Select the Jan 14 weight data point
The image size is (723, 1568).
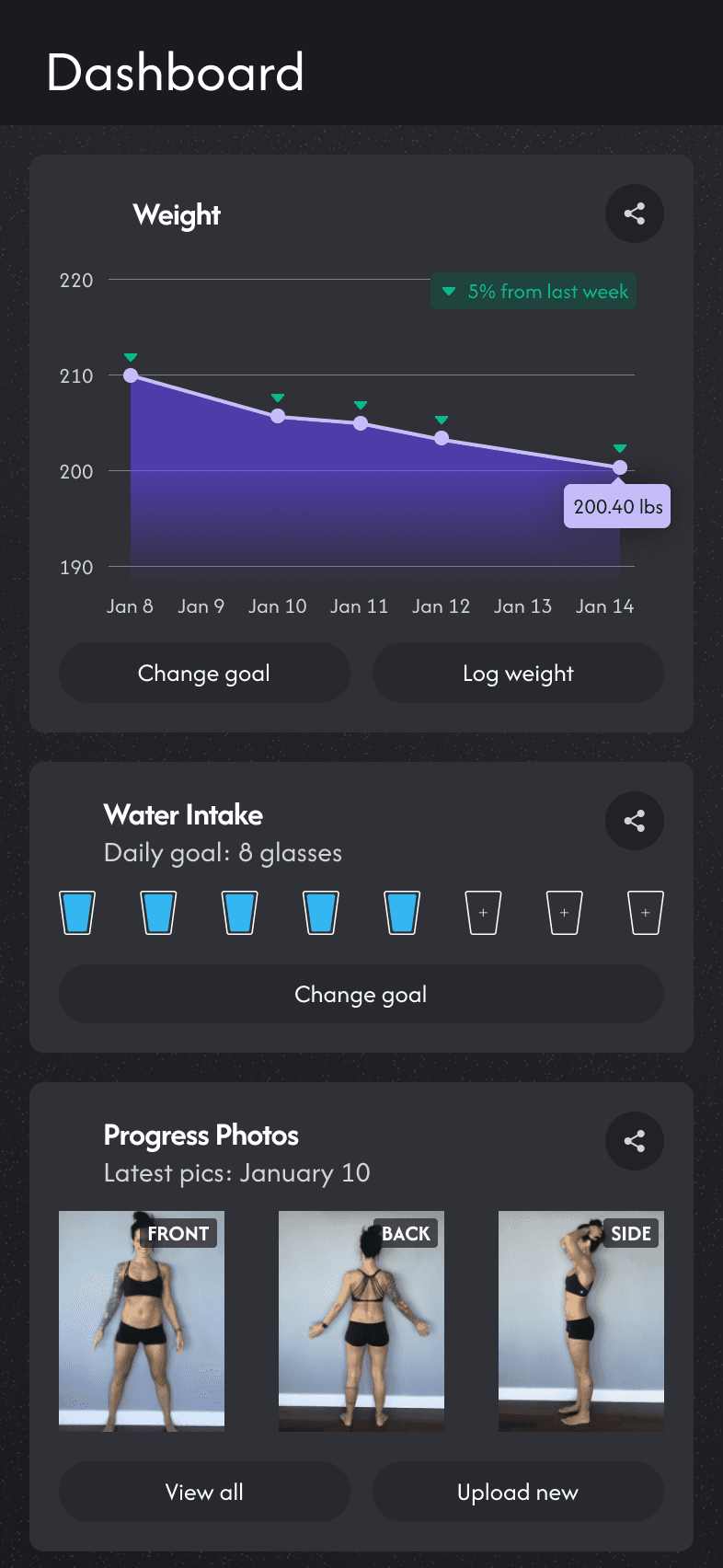coord(620,467)
